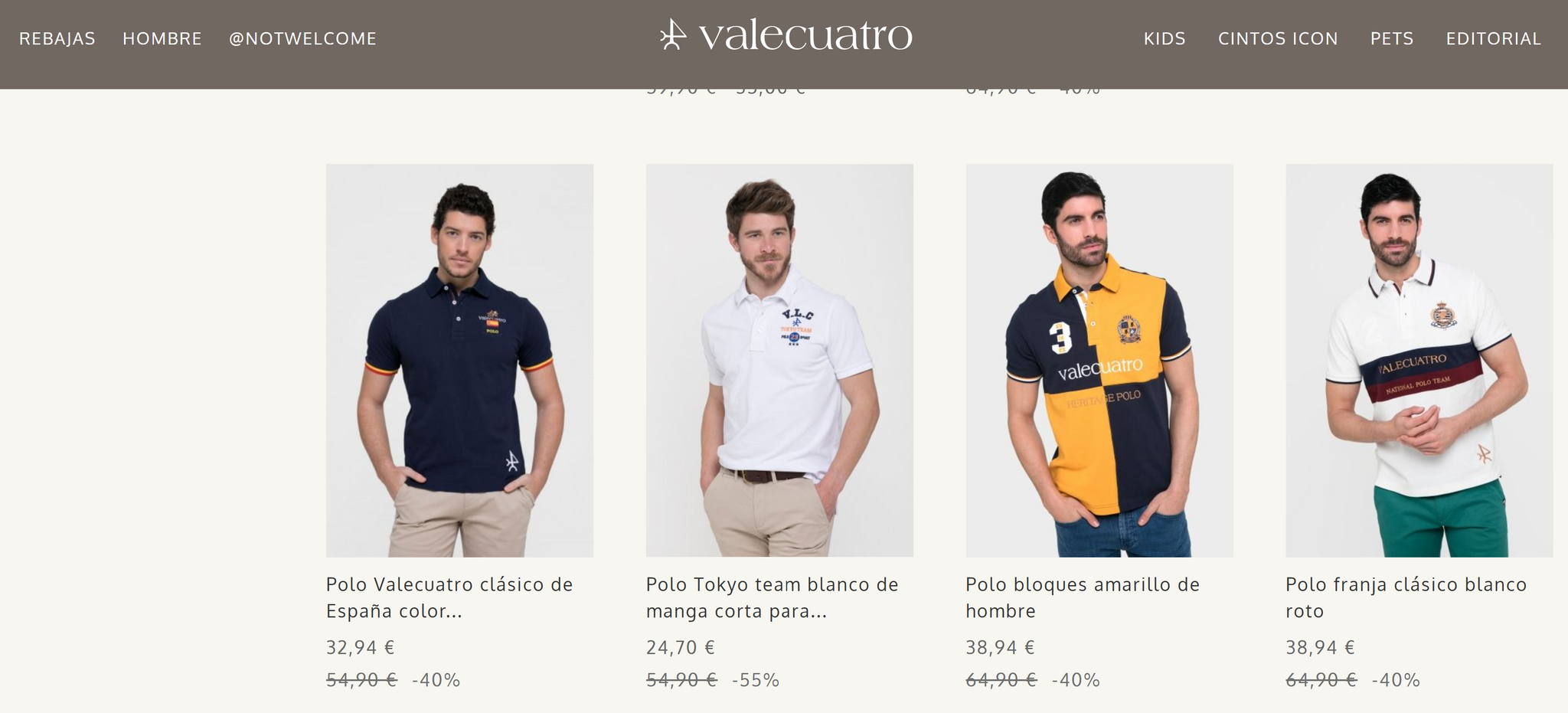Go to the @NOTWELCOME section

(302, 39)
